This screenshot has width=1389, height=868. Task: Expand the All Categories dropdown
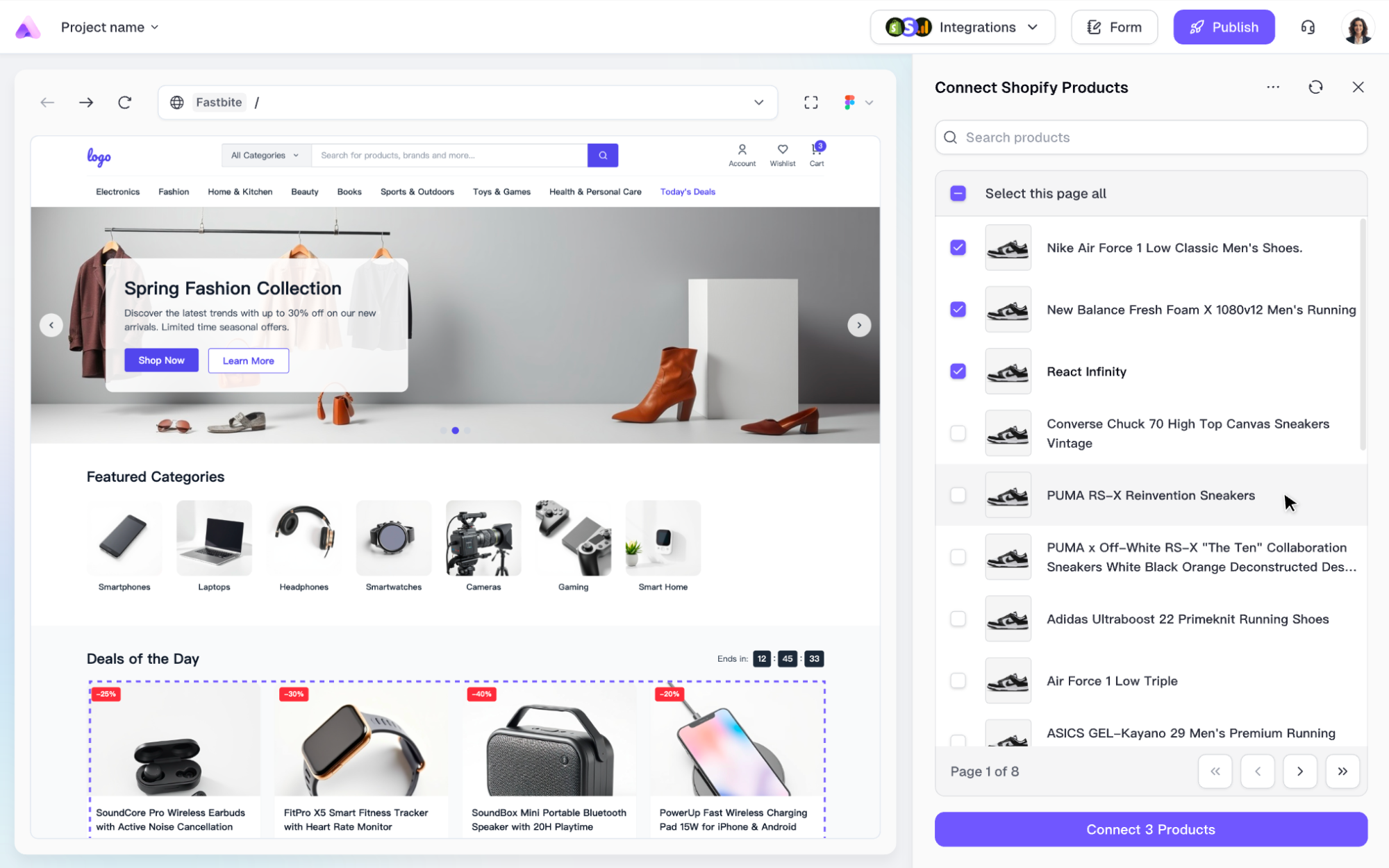265,156
